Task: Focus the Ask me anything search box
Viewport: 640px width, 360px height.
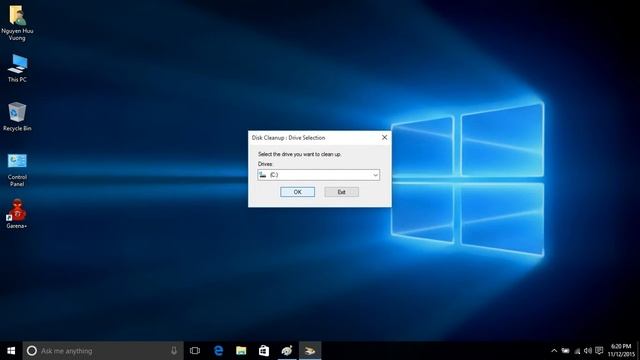Action: tap(103, 351)
